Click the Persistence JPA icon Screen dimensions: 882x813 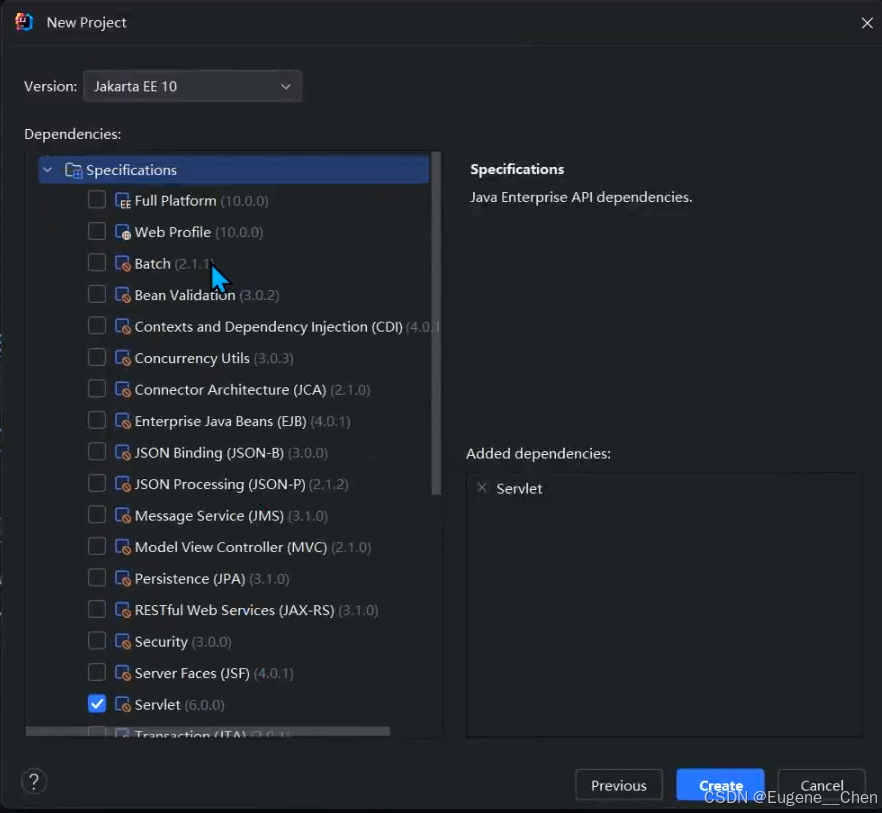pos(123,579)
